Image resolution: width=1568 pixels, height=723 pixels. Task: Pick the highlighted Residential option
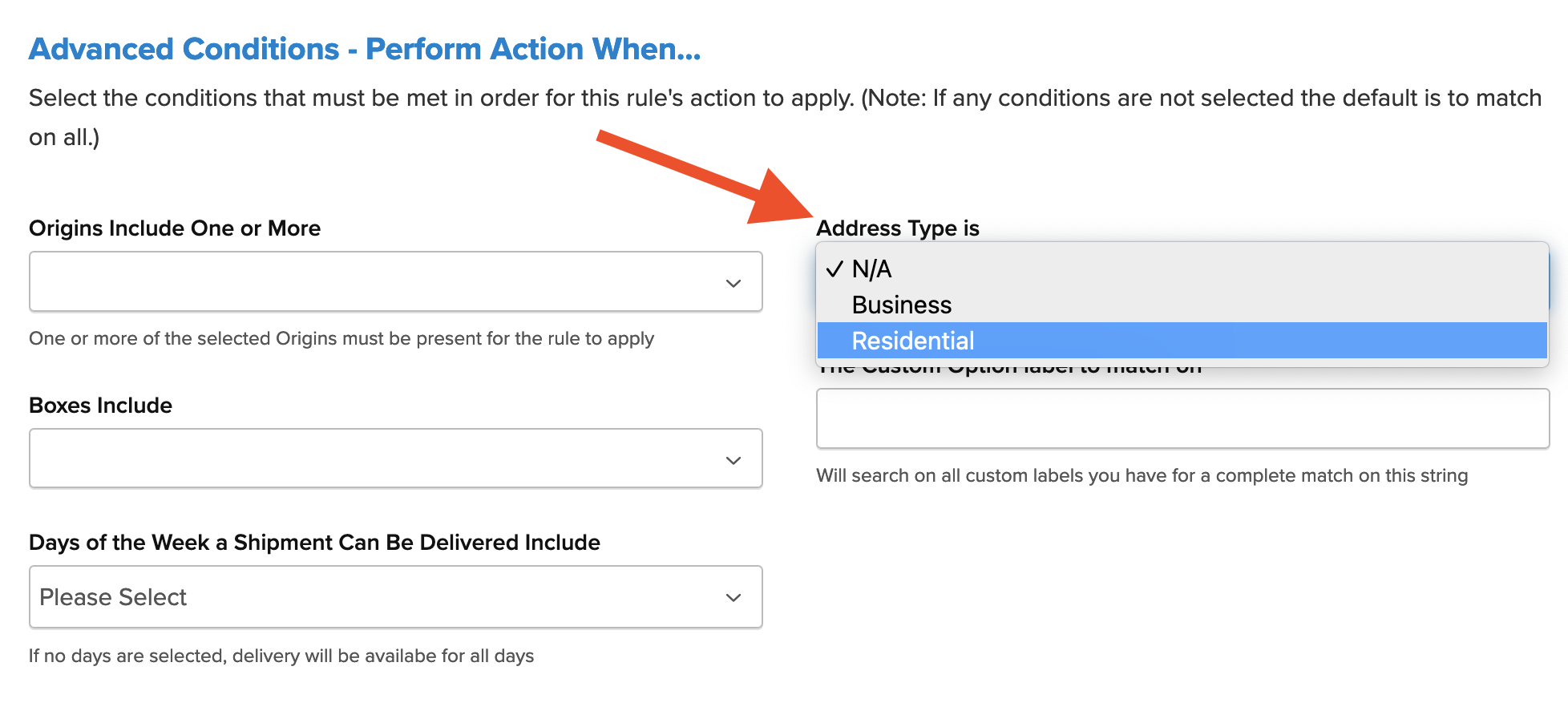click(912, 341)
